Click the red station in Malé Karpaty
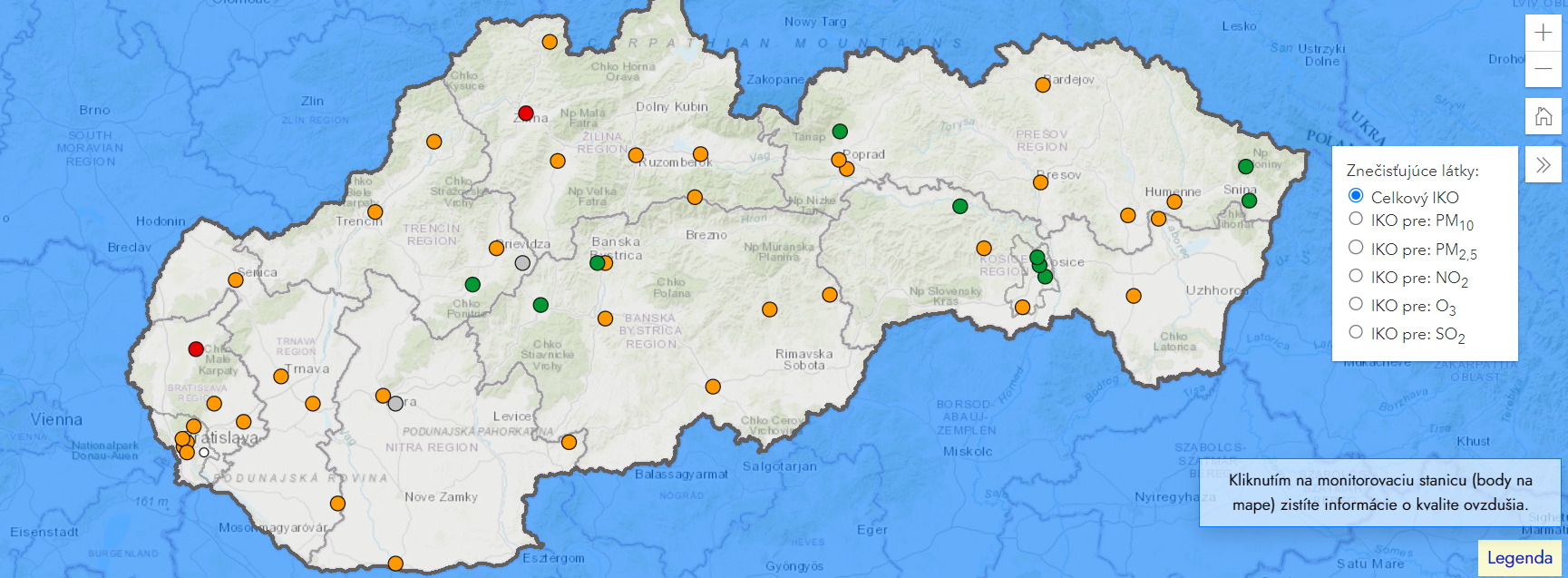Viewport: 1568px width, 578px height. (x=196, y=349)
